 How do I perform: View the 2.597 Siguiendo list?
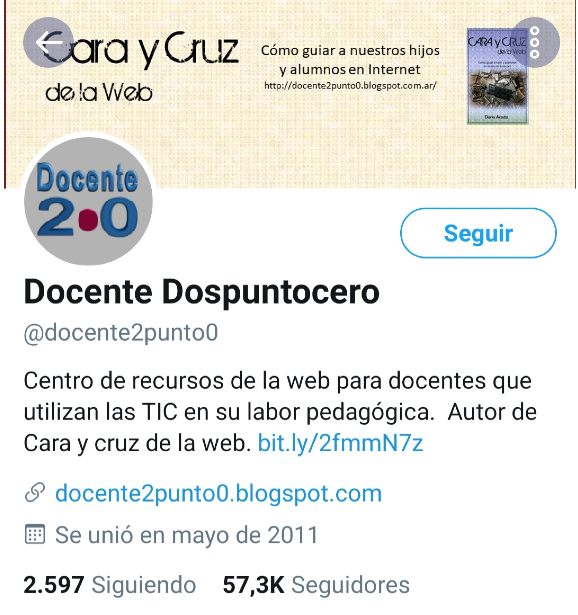click(110, 585)
